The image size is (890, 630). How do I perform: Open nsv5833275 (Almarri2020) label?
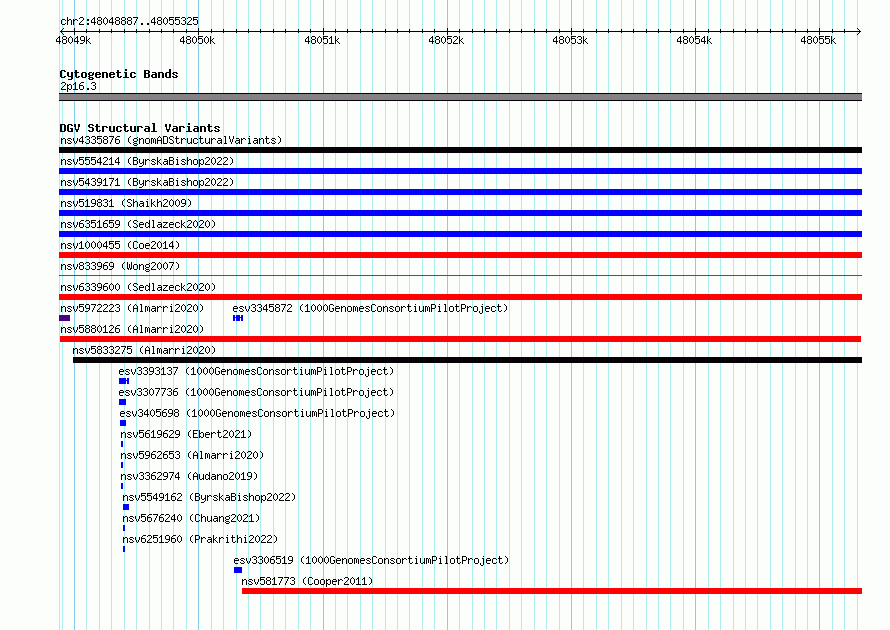[144, 350]
